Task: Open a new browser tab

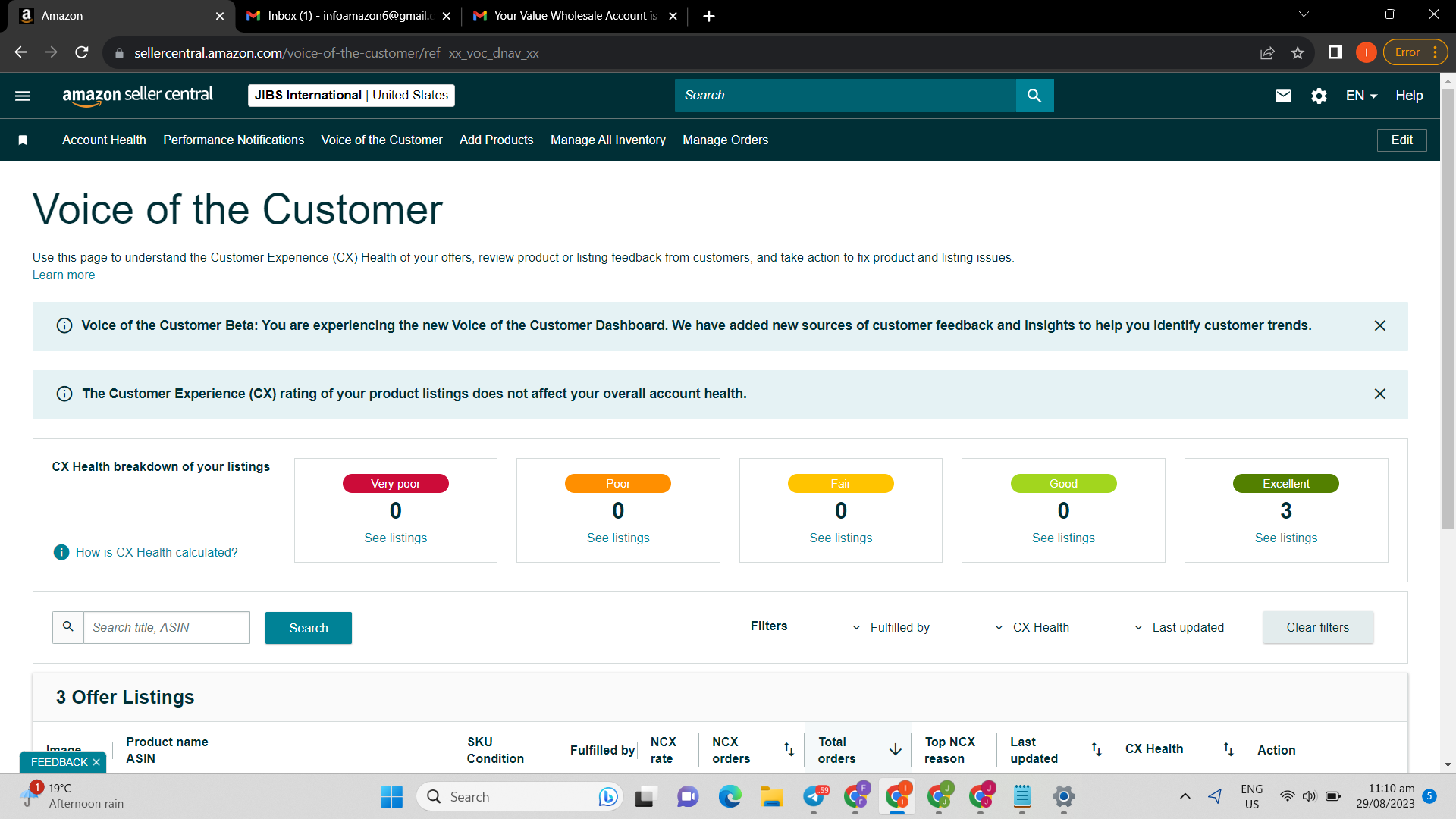Action: pyautogui.click(x=709, y=16)
